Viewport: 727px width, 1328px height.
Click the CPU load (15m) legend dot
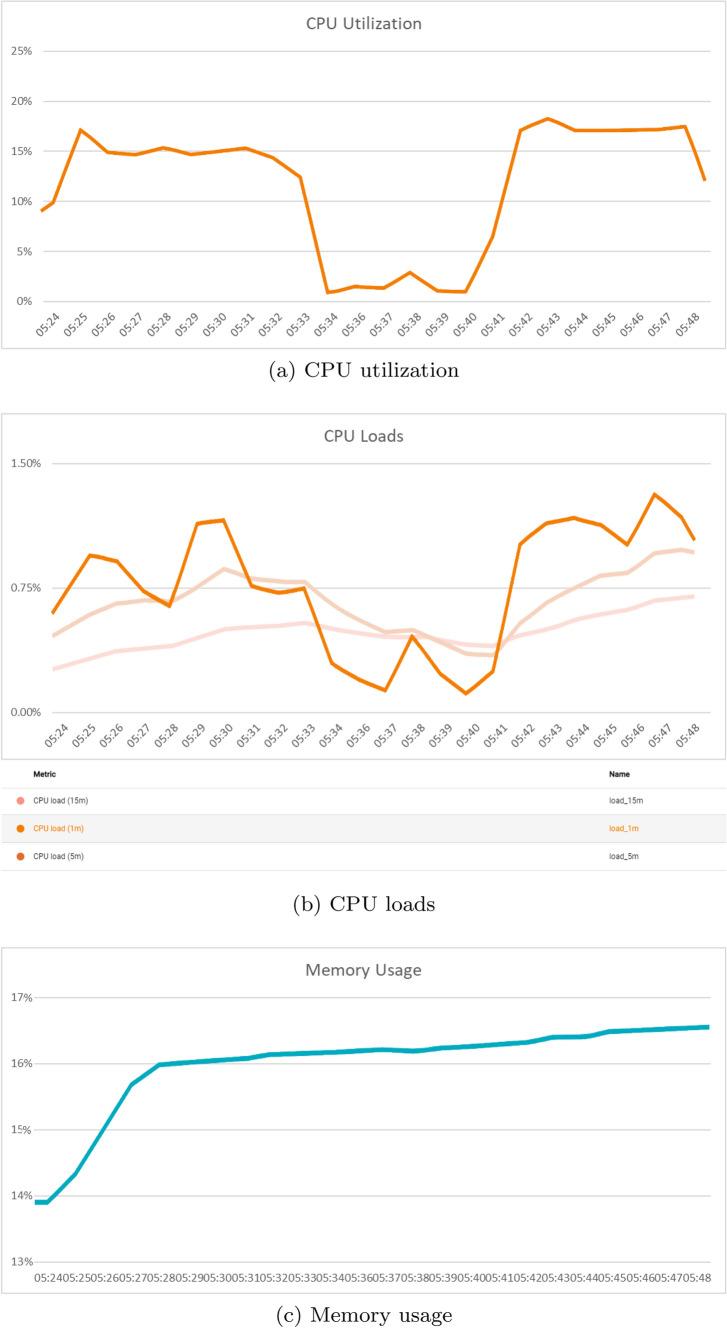(21, 801)
